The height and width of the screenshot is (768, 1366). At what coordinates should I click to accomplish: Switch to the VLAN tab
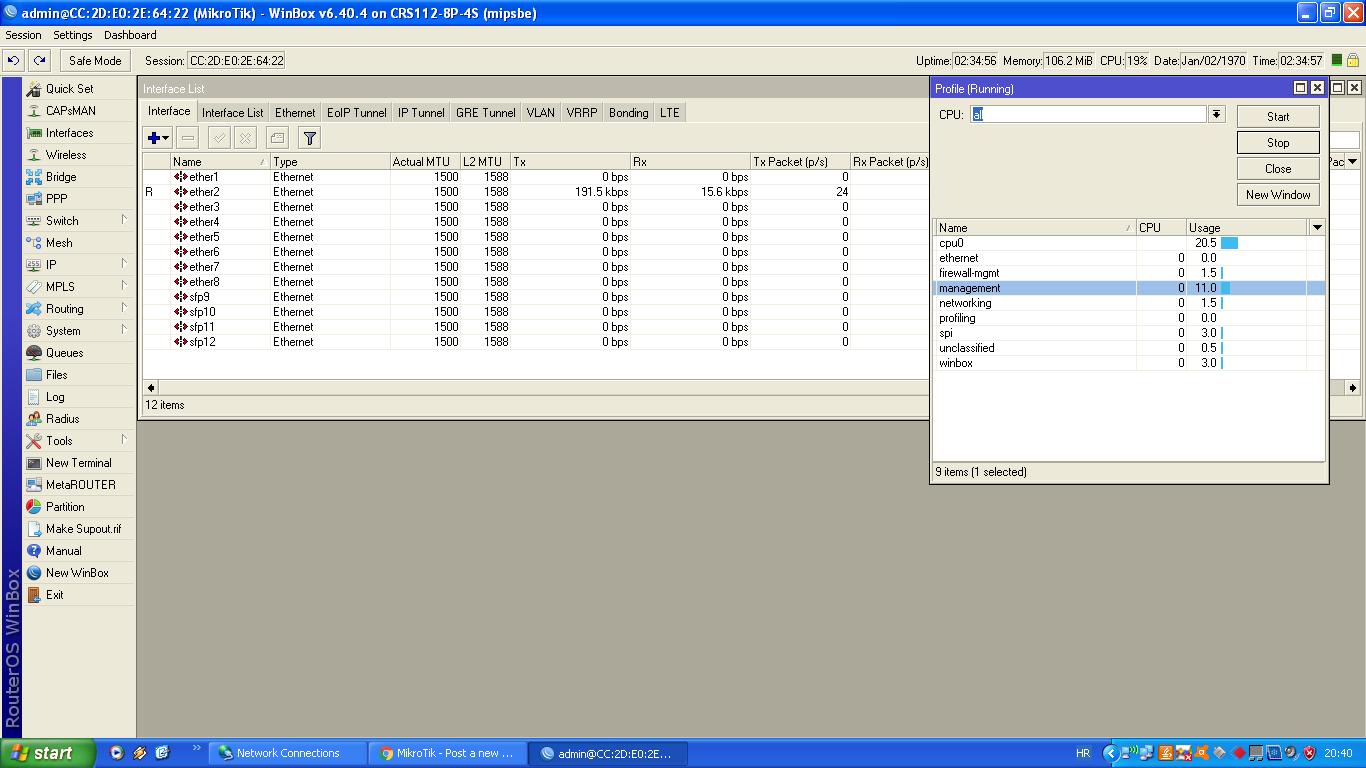coord(541,113)
